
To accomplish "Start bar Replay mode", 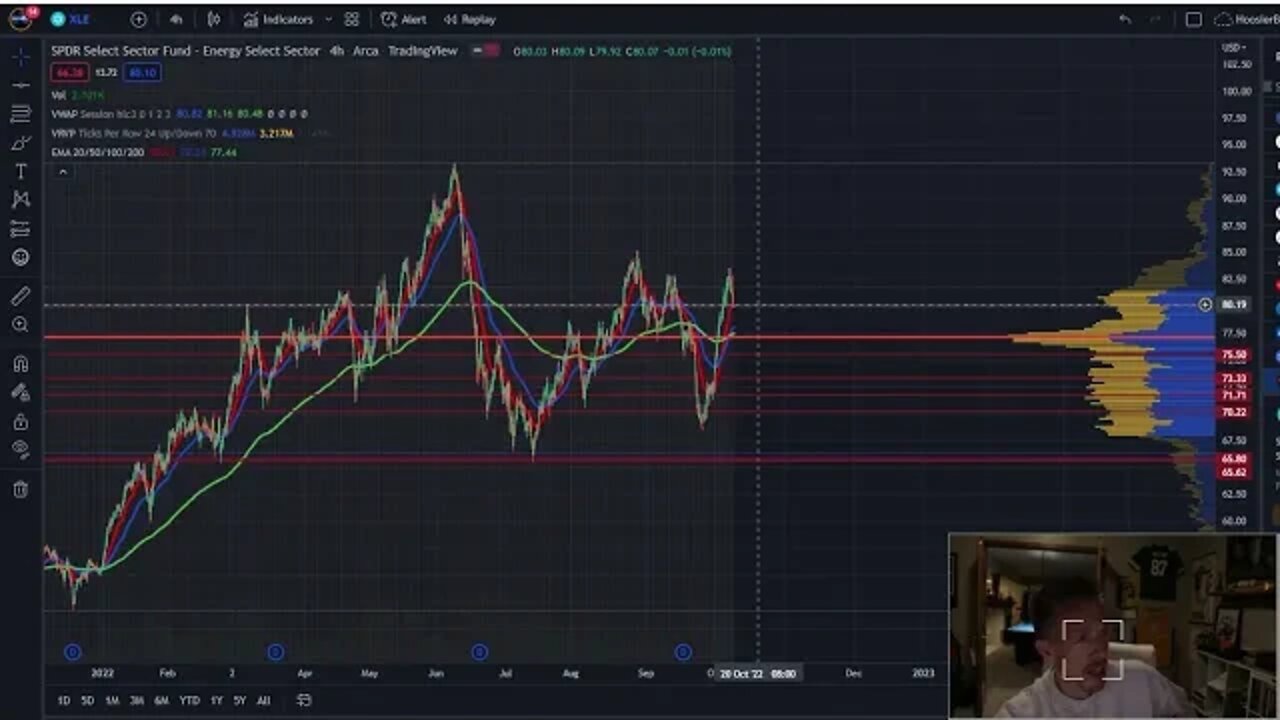I will (x=469, y=19).
